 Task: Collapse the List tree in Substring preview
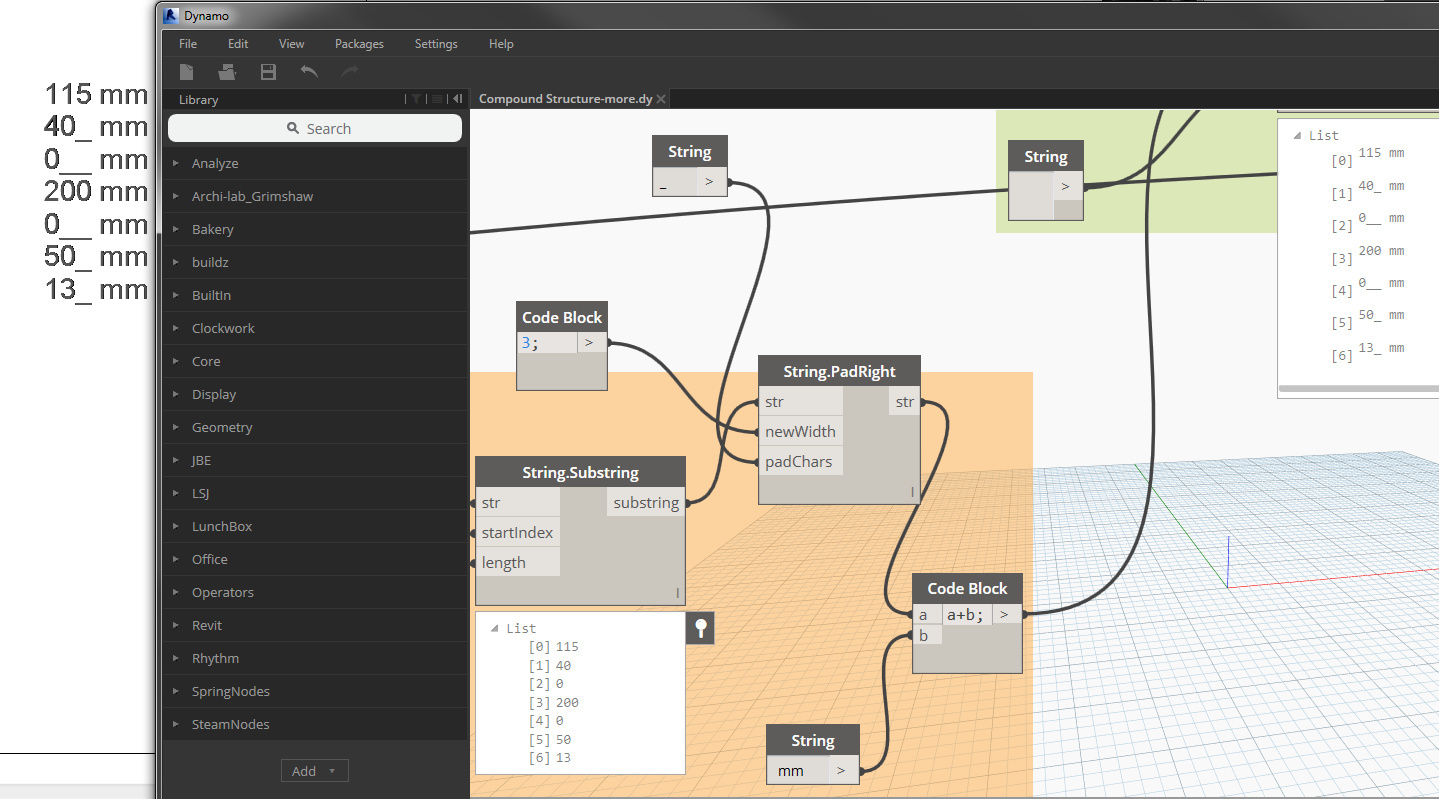pos(495,629)
